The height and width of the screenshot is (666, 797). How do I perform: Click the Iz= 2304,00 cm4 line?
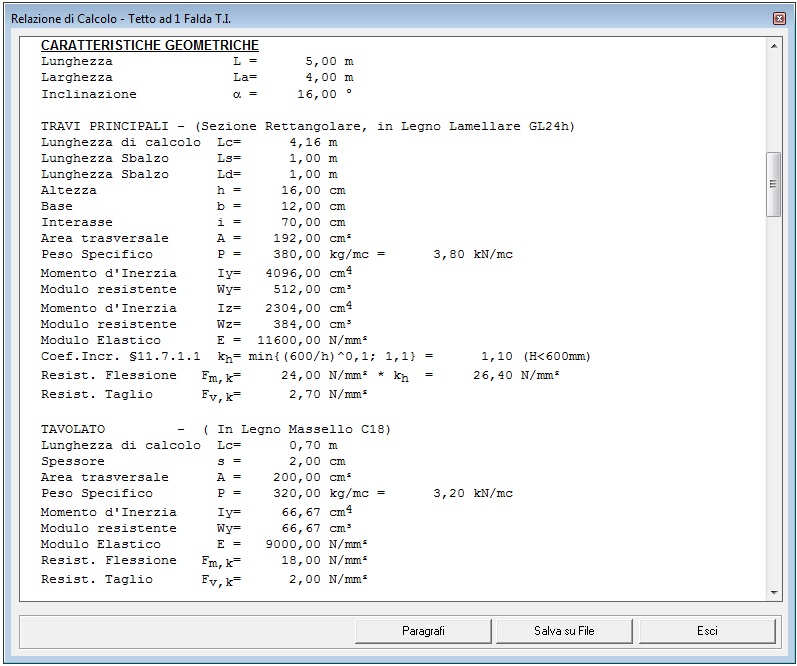196,308
